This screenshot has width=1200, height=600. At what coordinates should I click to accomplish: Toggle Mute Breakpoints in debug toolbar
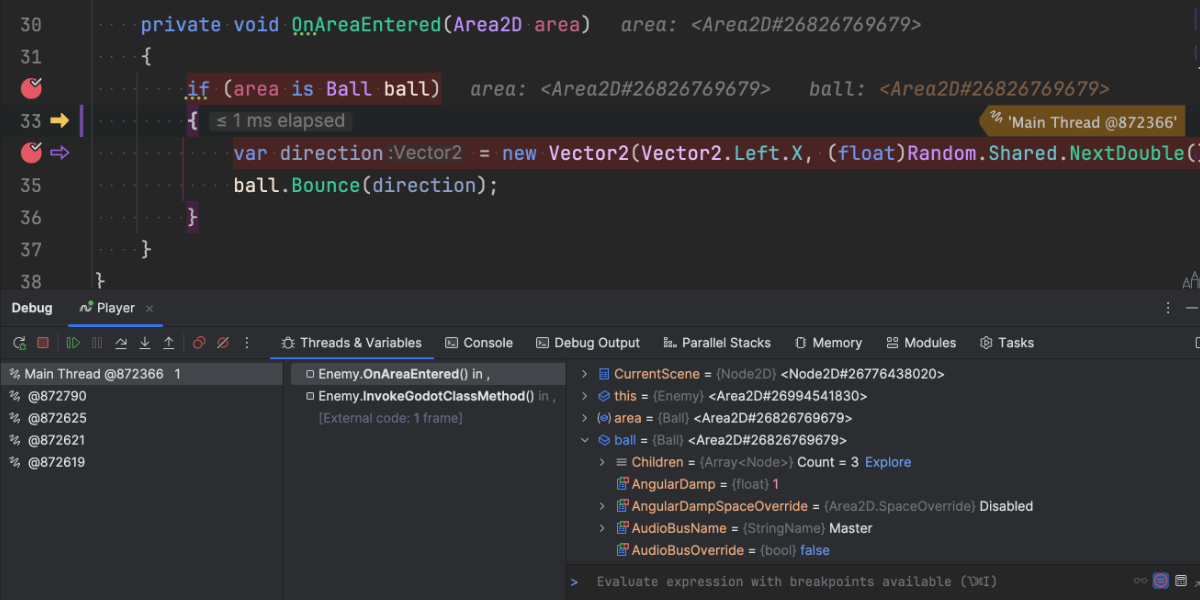tap(223, 343)
